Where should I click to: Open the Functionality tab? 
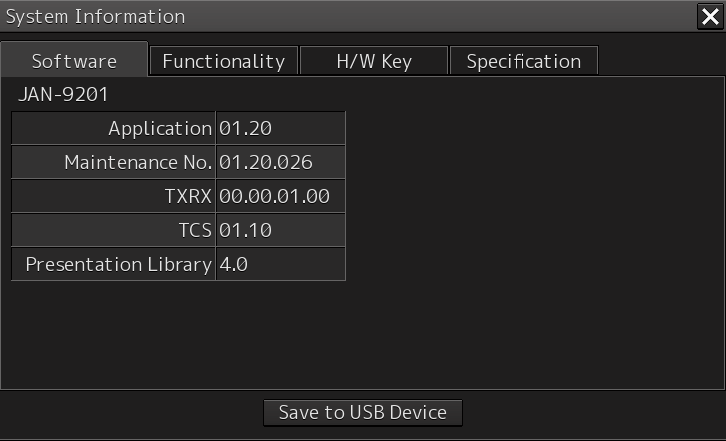[223, 61]
